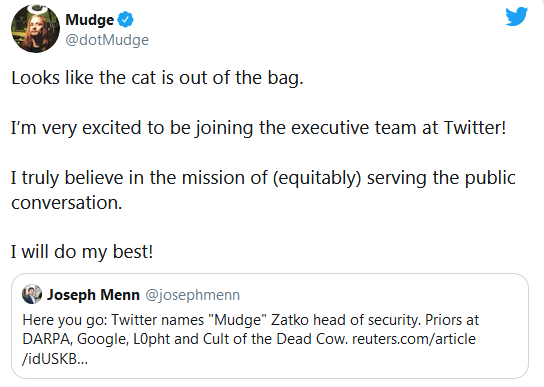Visit the @dotMudge handle
This screenshot has width=544, height=387.
point(107,40)
